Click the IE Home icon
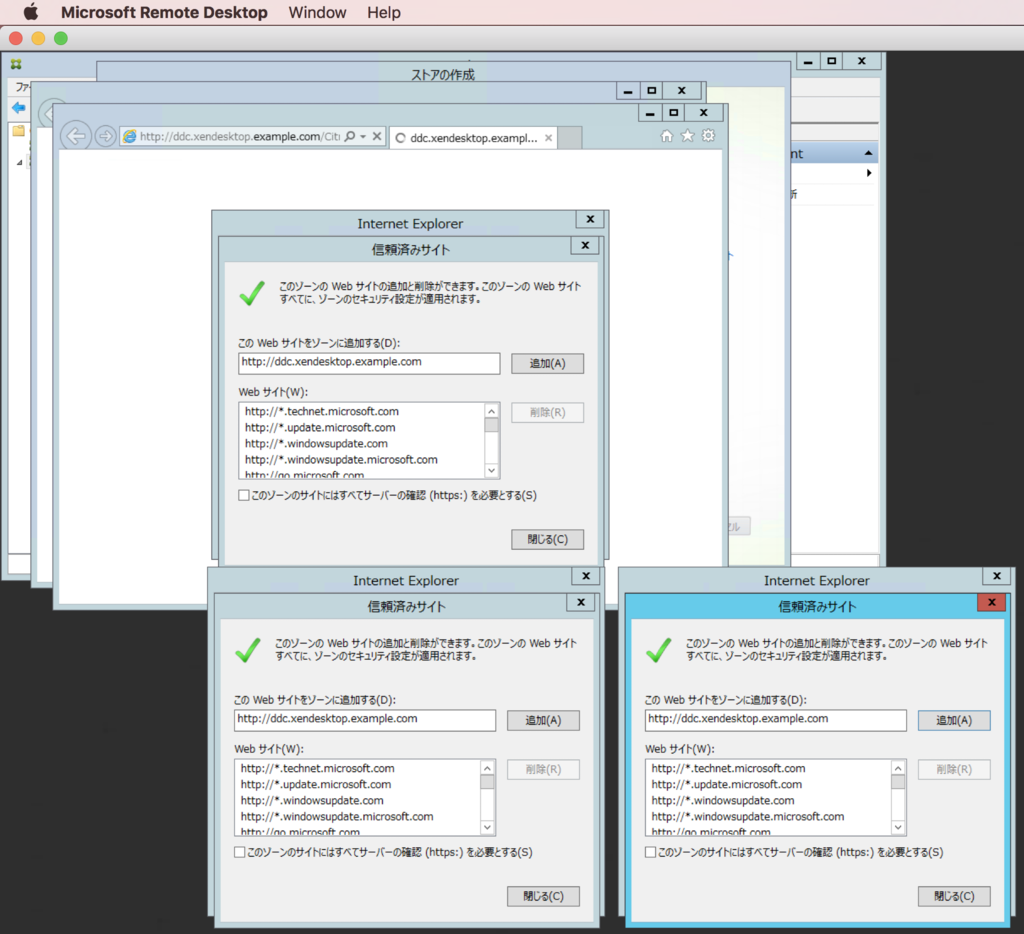1024x934 pixels. pyautogui.click(x=666, y=135)
